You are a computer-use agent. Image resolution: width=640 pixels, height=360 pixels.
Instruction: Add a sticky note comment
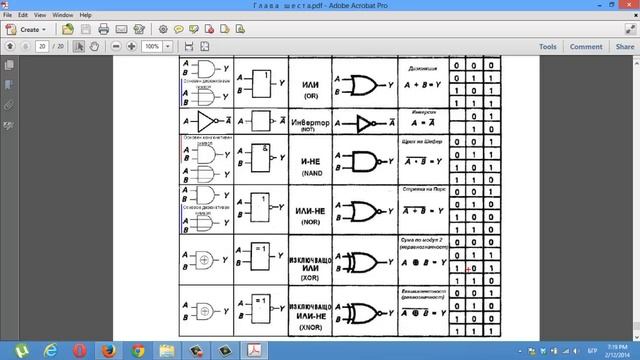(178, 29)
